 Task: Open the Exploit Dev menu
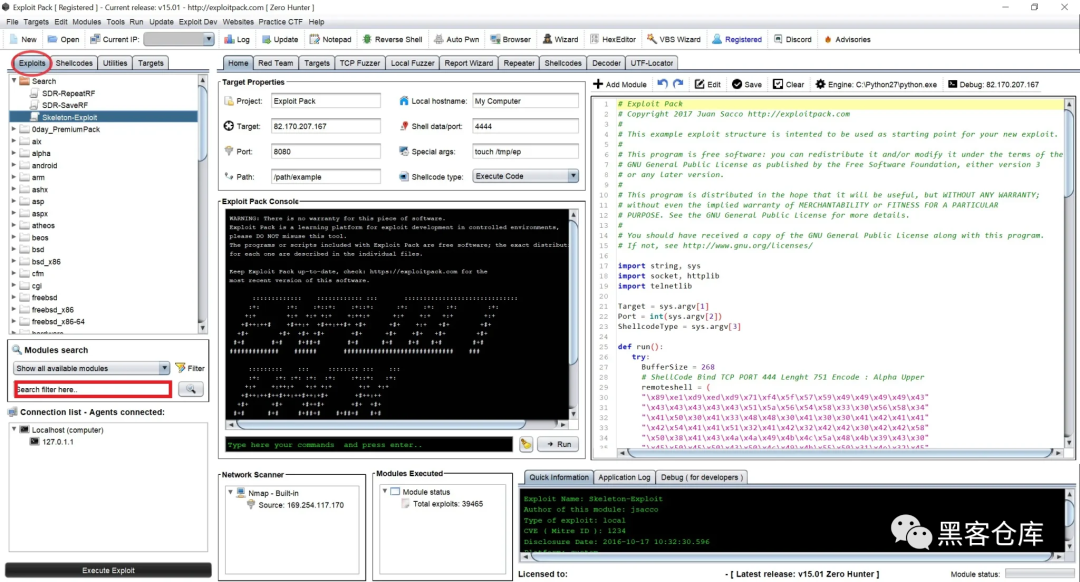coord(198,22)
